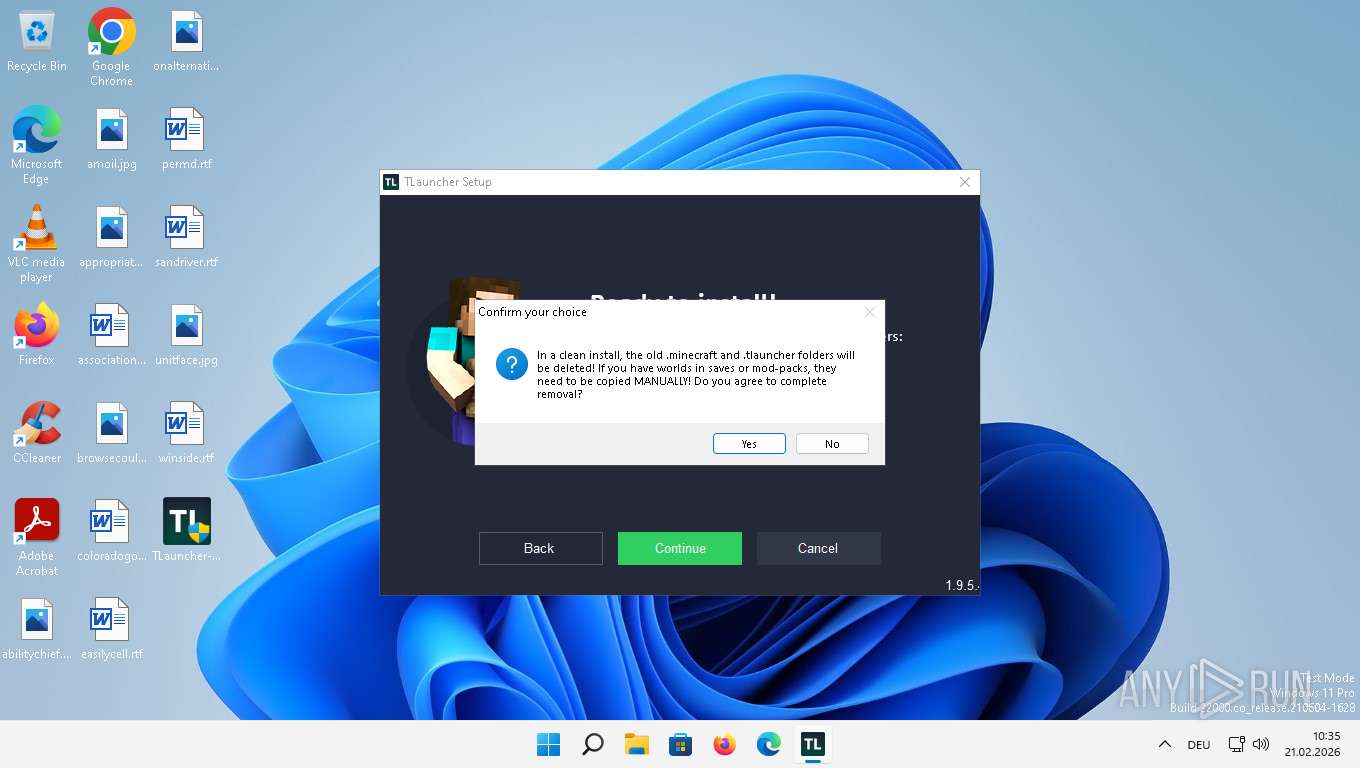Select the sandriver.rtf document file
The image size is (1360, 768).
pyautogui.click(x=187, y=236)
